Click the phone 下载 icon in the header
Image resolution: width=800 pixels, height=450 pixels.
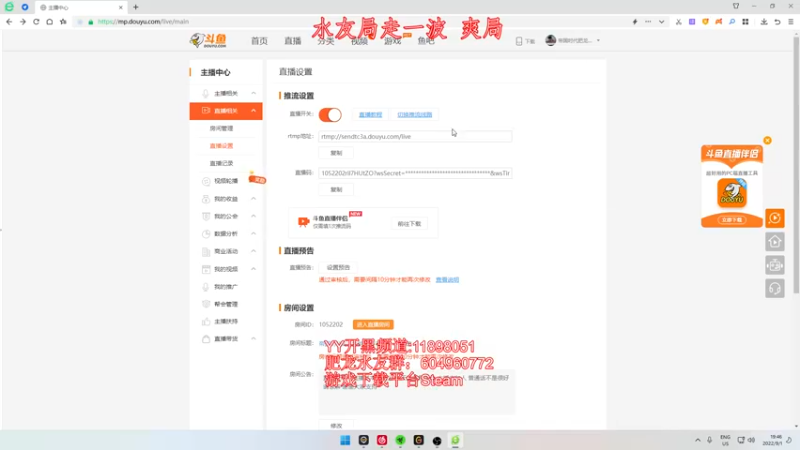[x=519, y=41]
